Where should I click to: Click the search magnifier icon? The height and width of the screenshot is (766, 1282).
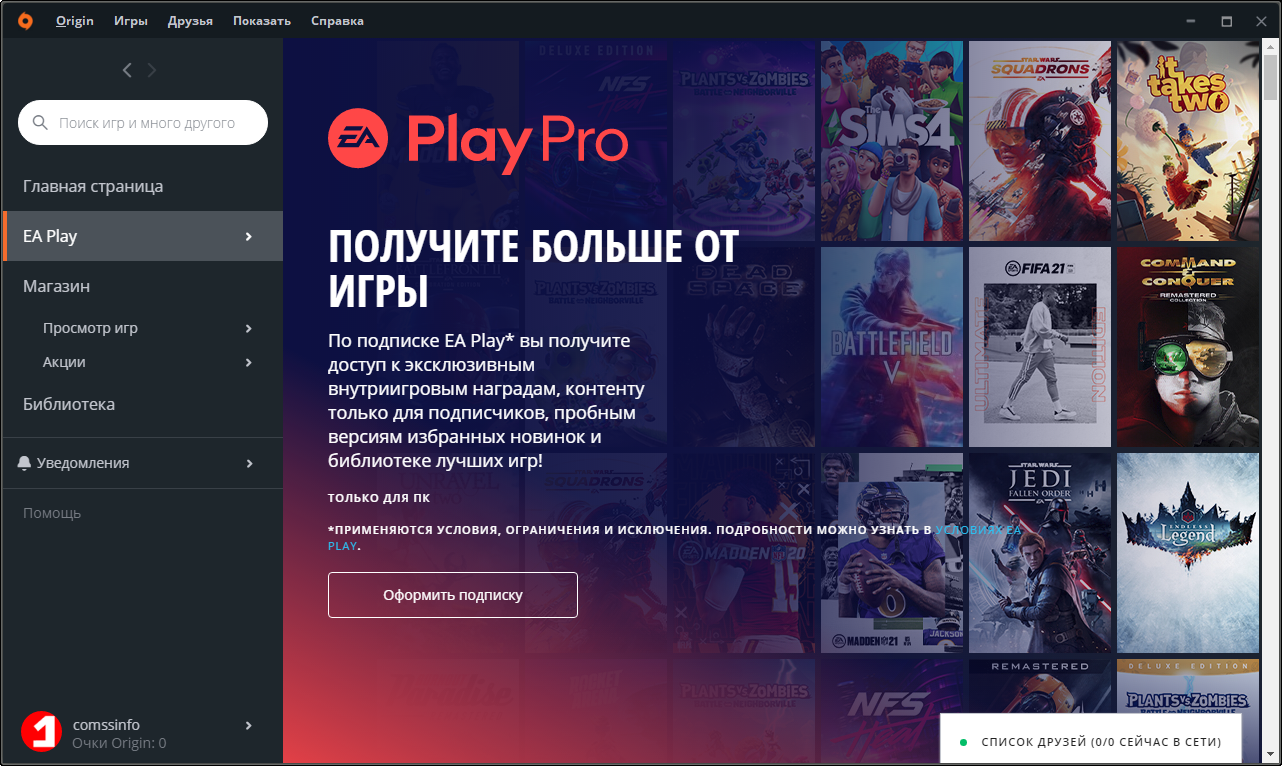click(x=40, y=123)
